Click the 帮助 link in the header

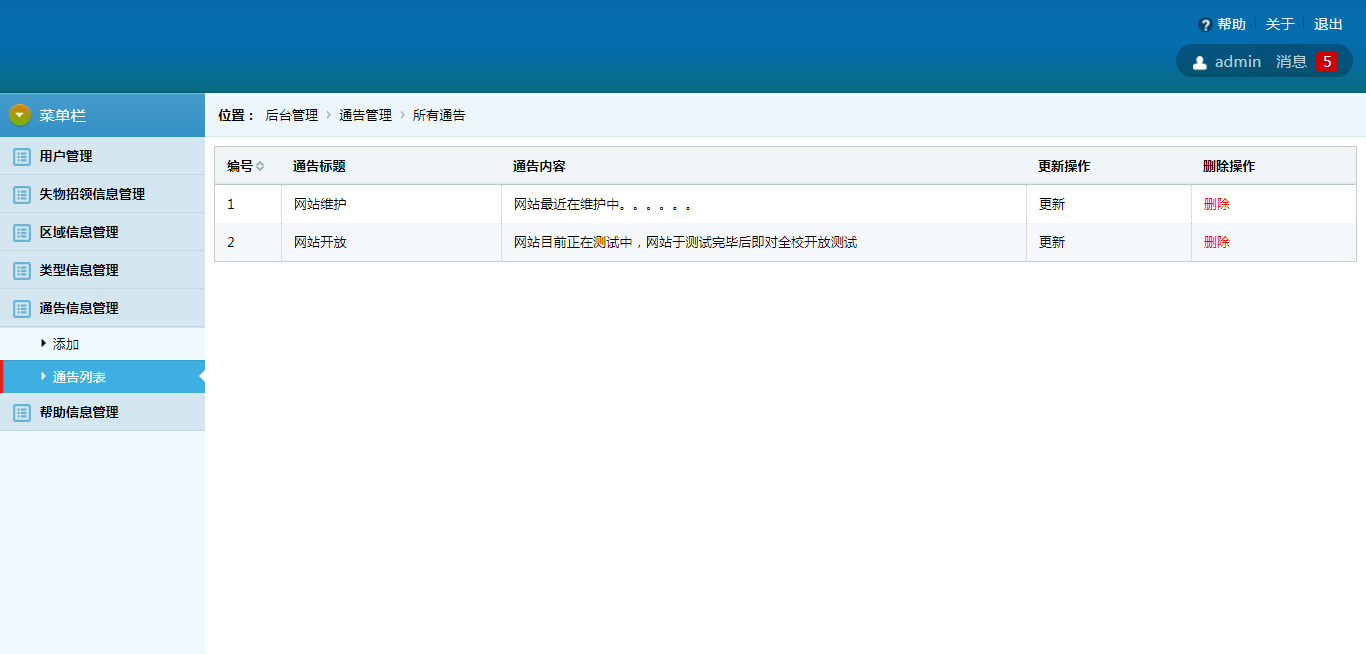[x=1231, y=25]
